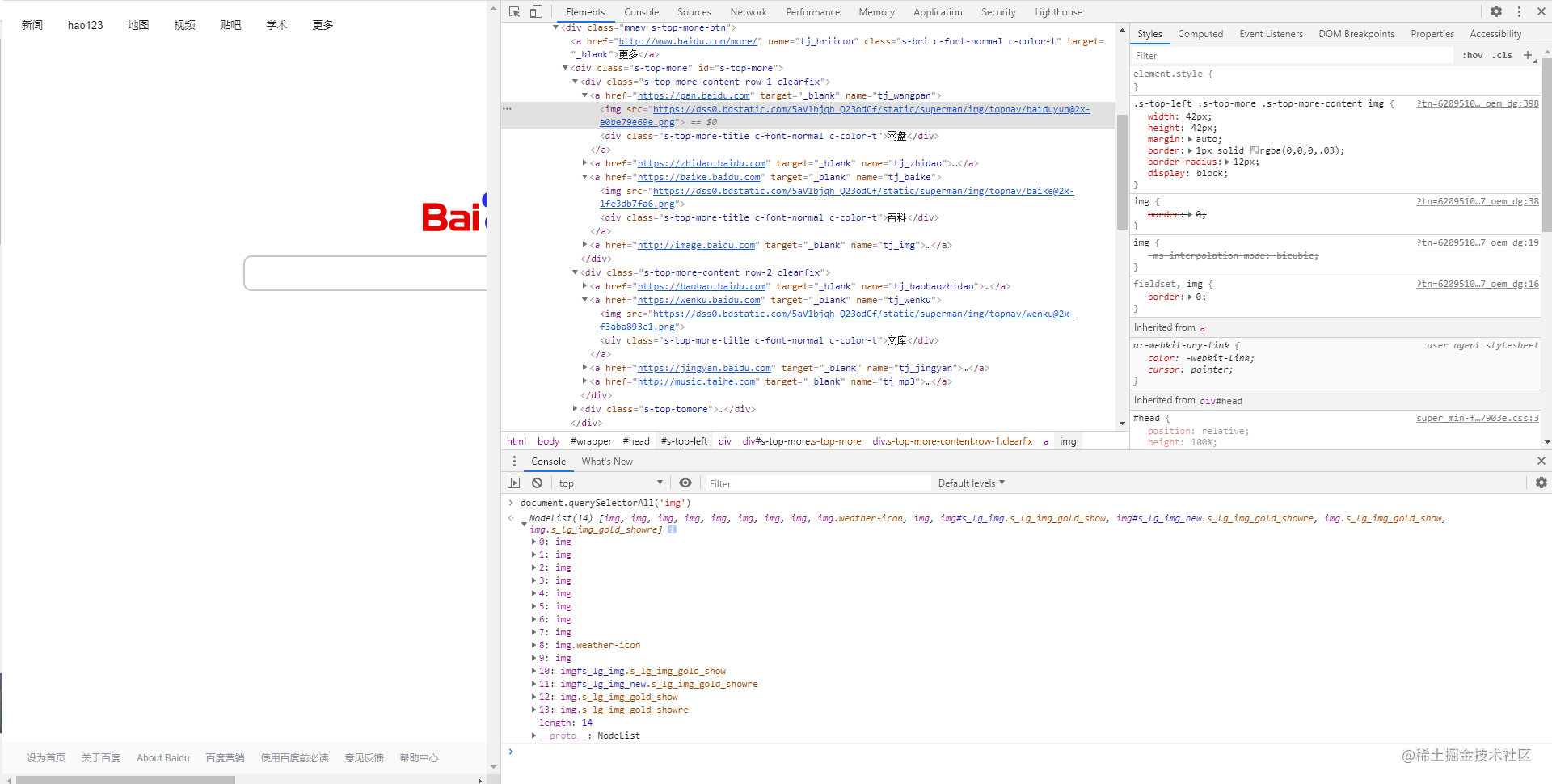Viewport: 1552px width, 784px height.
Task: Open the Accessibility tab
Action: pos(1495,33)
